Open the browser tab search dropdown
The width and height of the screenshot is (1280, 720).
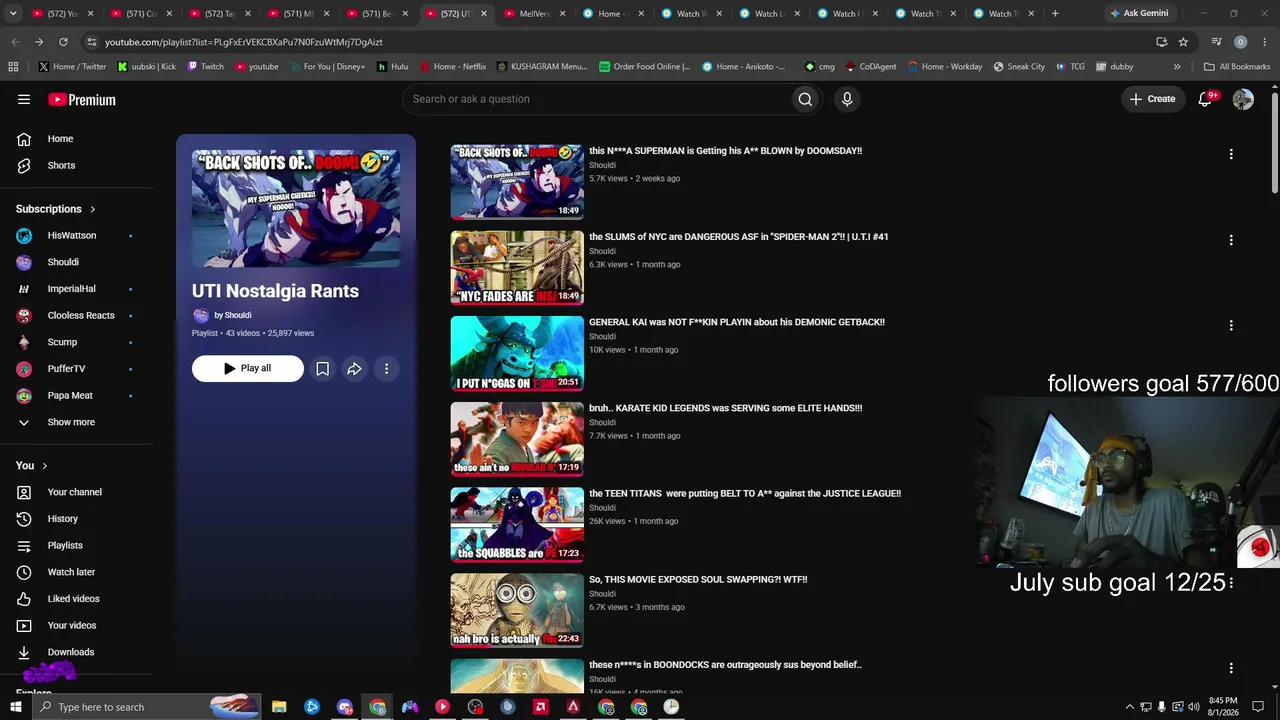click(13, 14)
